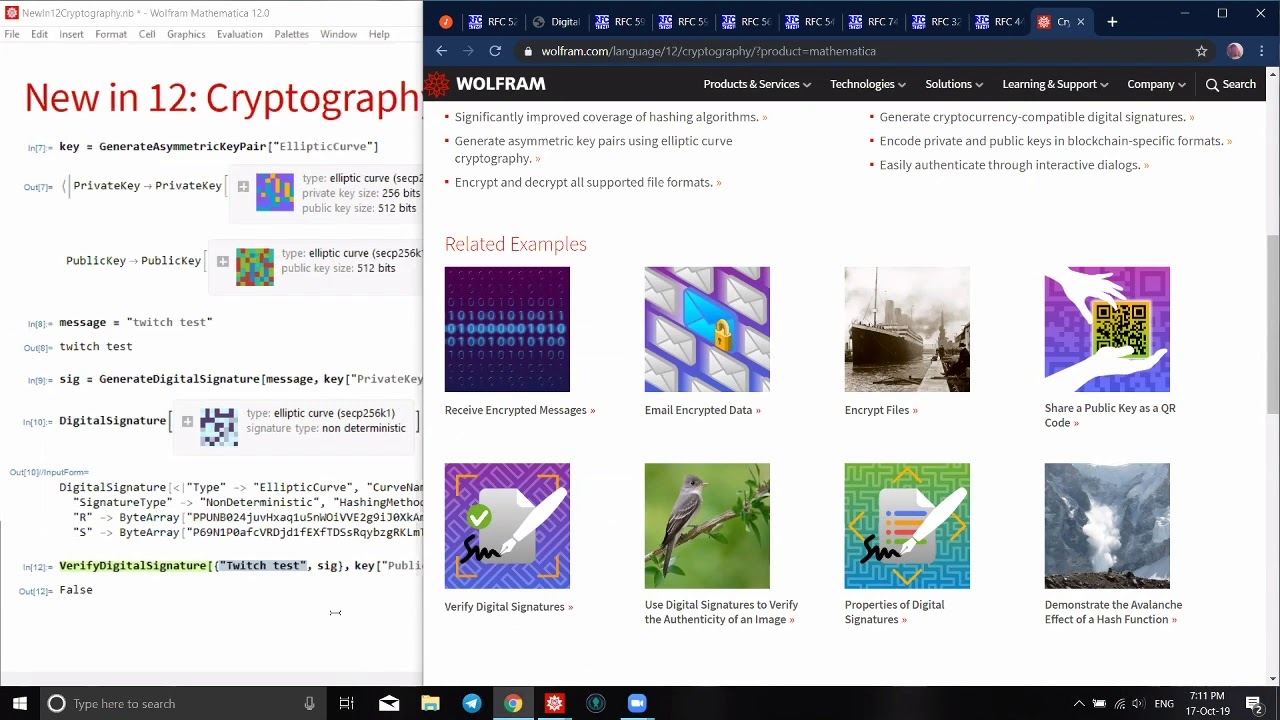Switch to Mathematica via the taskbar icon
Image resolution: width=1280 pixels, height=720 pixels.
point(554,704)
